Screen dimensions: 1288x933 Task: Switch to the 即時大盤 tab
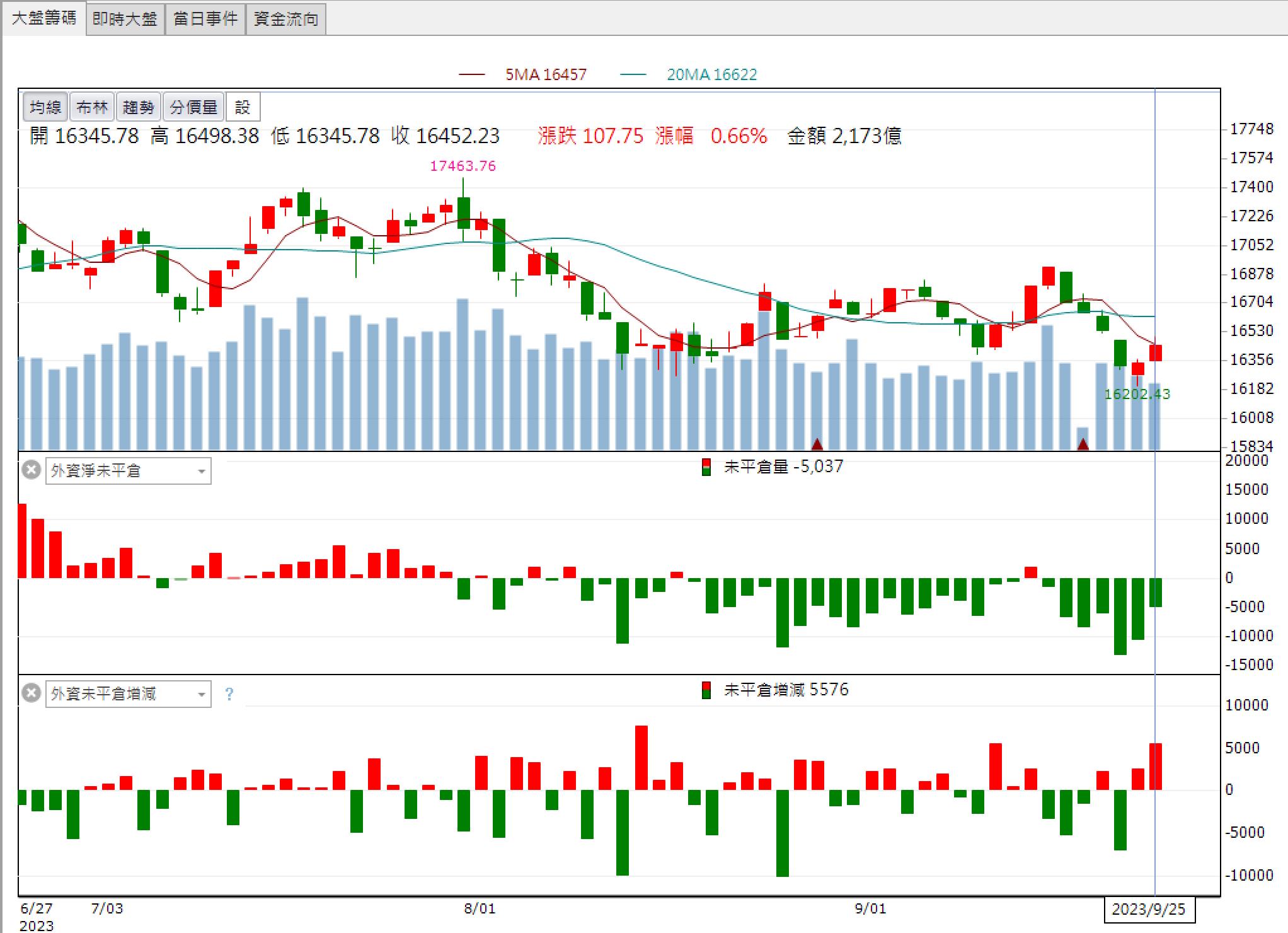click(x=125, y=19)
